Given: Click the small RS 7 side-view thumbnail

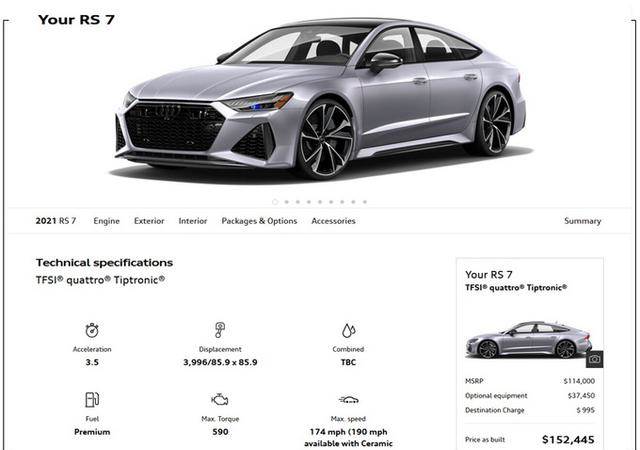Looking at the screenshot, I should (529, 340).
